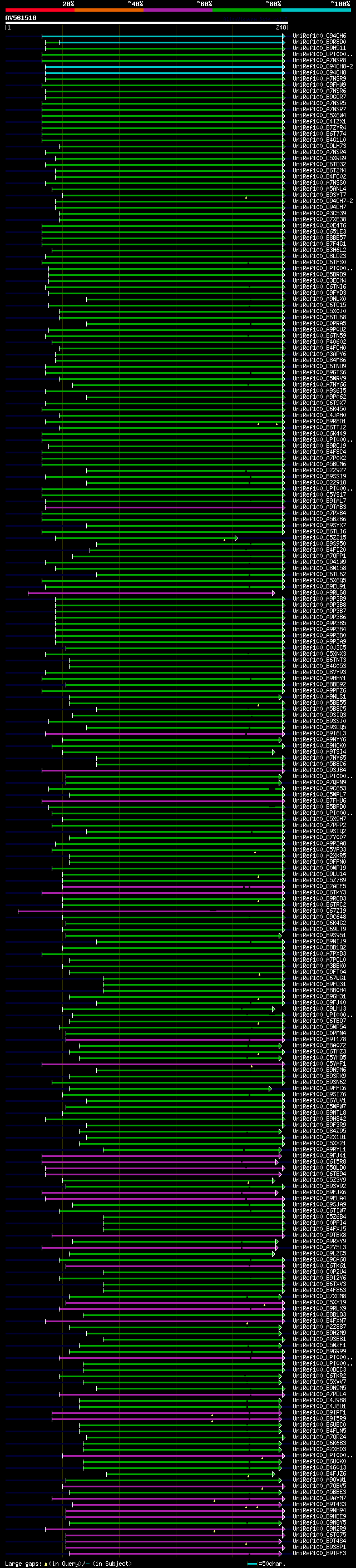The width and height of the screenshot is (356, 1568).
Task: Open hit UniRef100_Q9FHW9
Action: click(x=319, y=85)
